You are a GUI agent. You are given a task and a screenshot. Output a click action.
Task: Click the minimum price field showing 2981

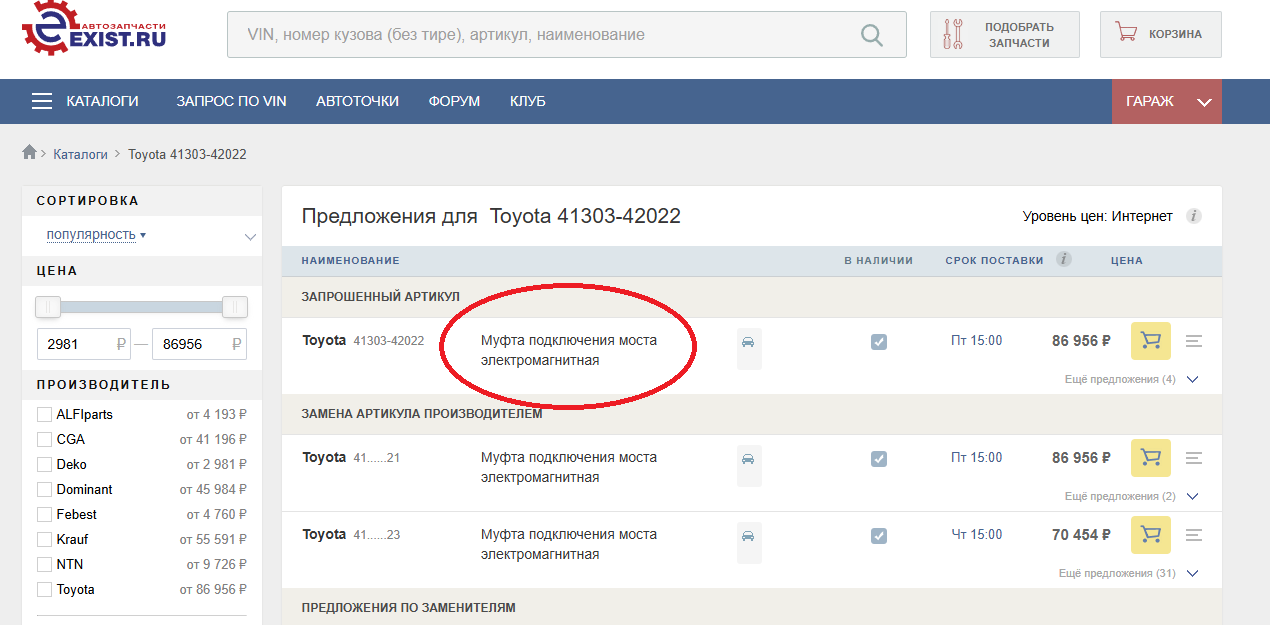click(x=84, y=344)
